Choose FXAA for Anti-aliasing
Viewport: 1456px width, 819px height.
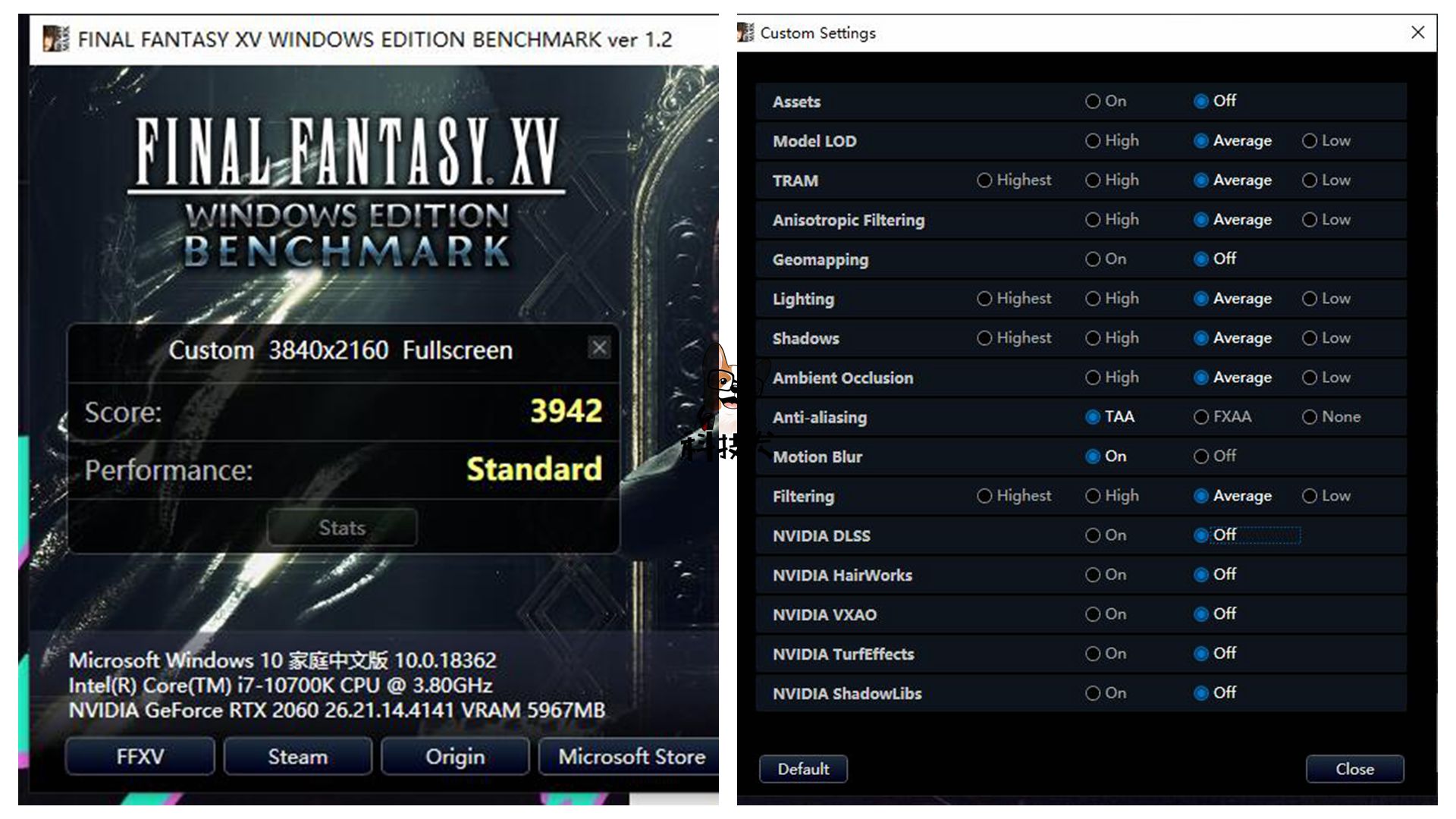coord(1201,417)
